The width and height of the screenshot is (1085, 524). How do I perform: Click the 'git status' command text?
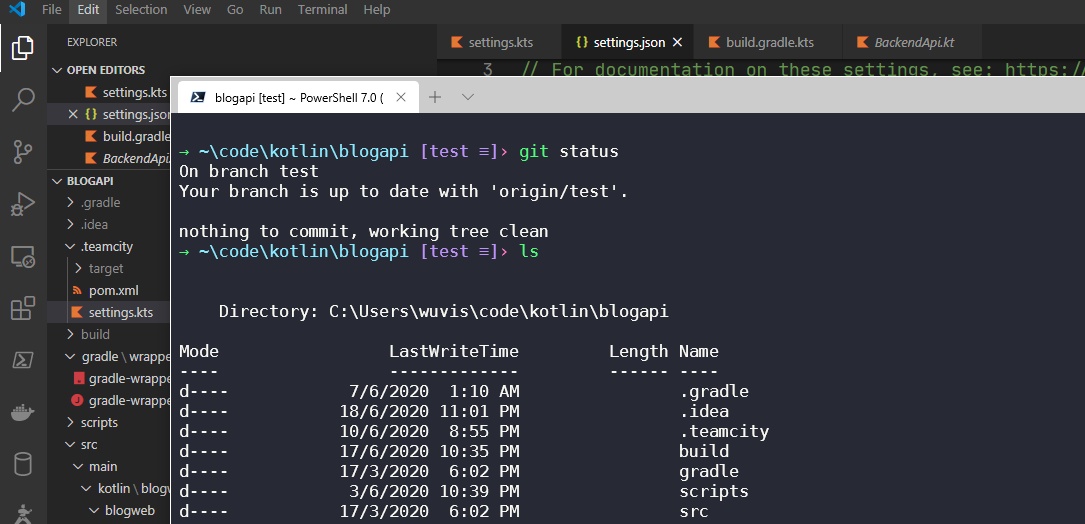[x=569, y=151]
